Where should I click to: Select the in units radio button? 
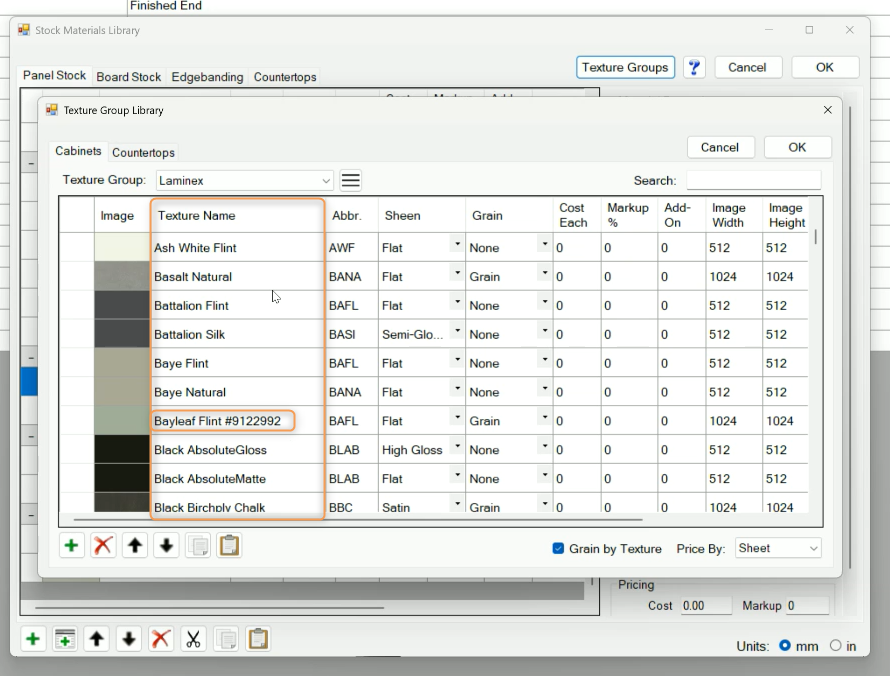(x=835, y=646)
